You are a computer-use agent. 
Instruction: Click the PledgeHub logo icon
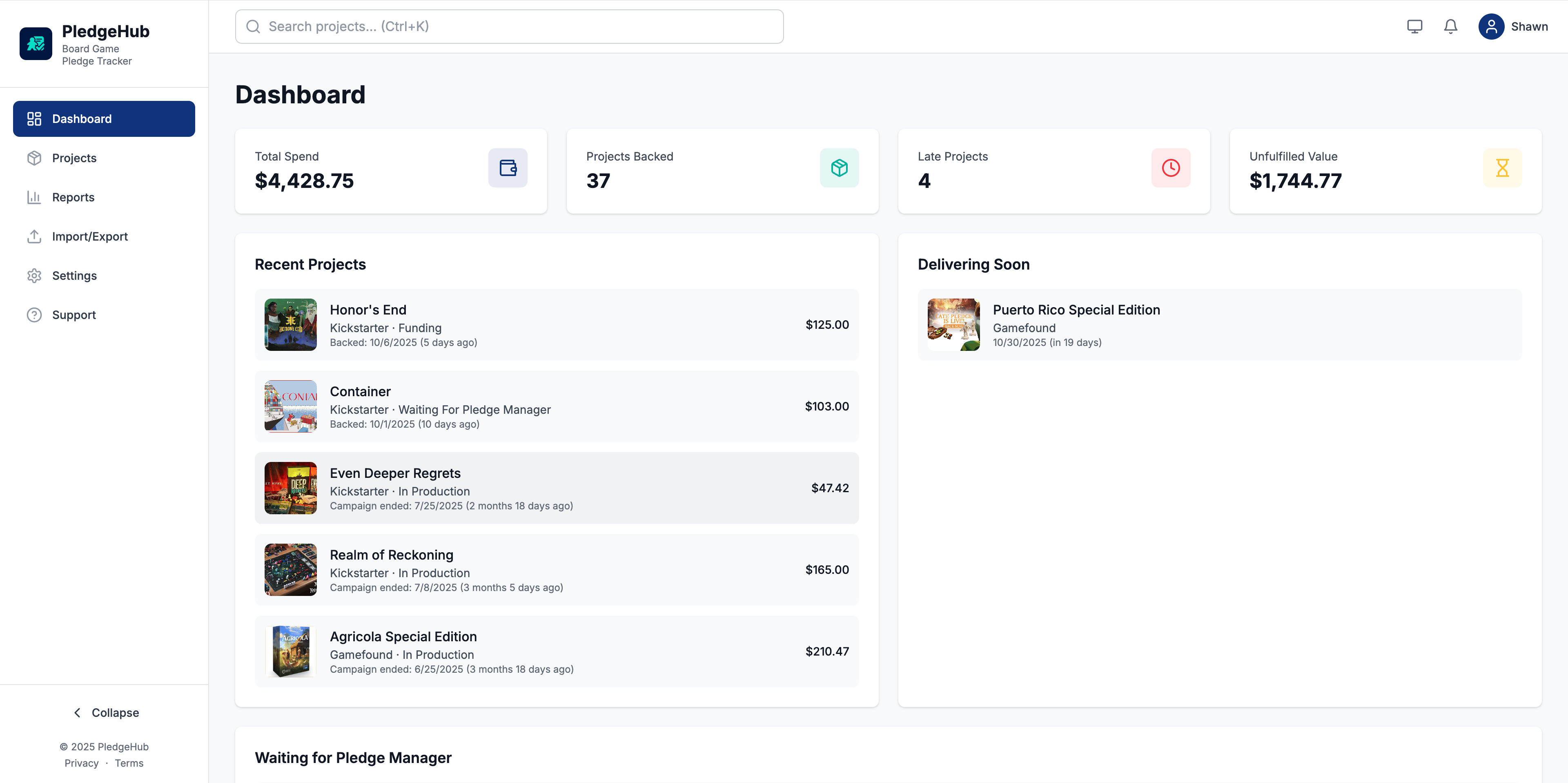36,44
